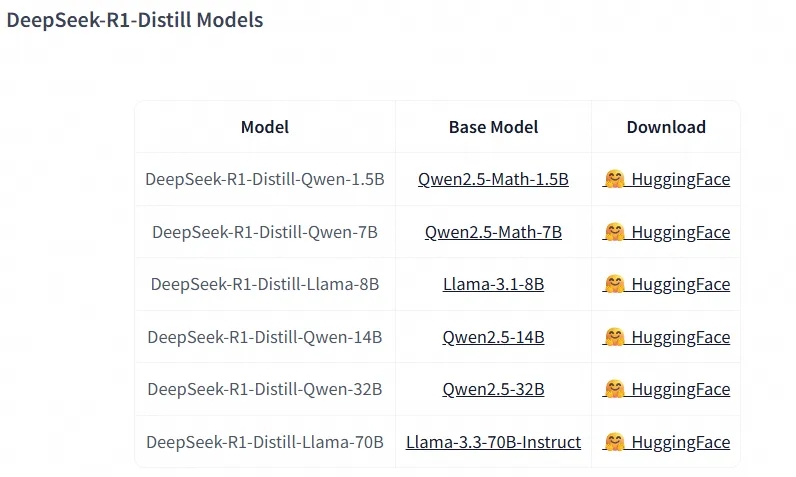Open the Llama-3.1-8B base model link
796x477 pixels.
tap(493, 284)
